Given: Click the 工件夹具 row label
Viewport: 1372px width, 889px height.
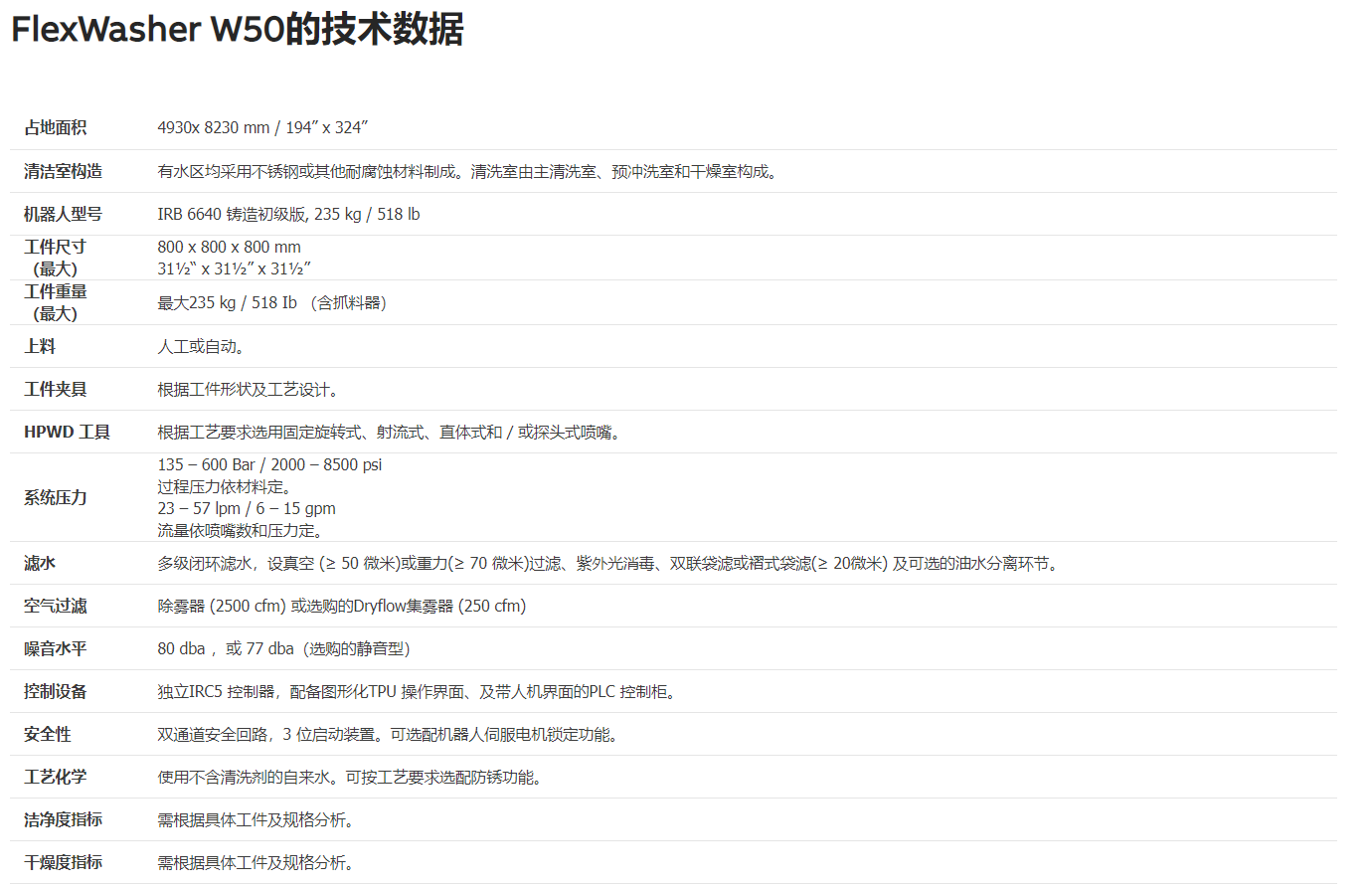Looking at the screenshot, I should pyautogui.click(x=56, y=389).
